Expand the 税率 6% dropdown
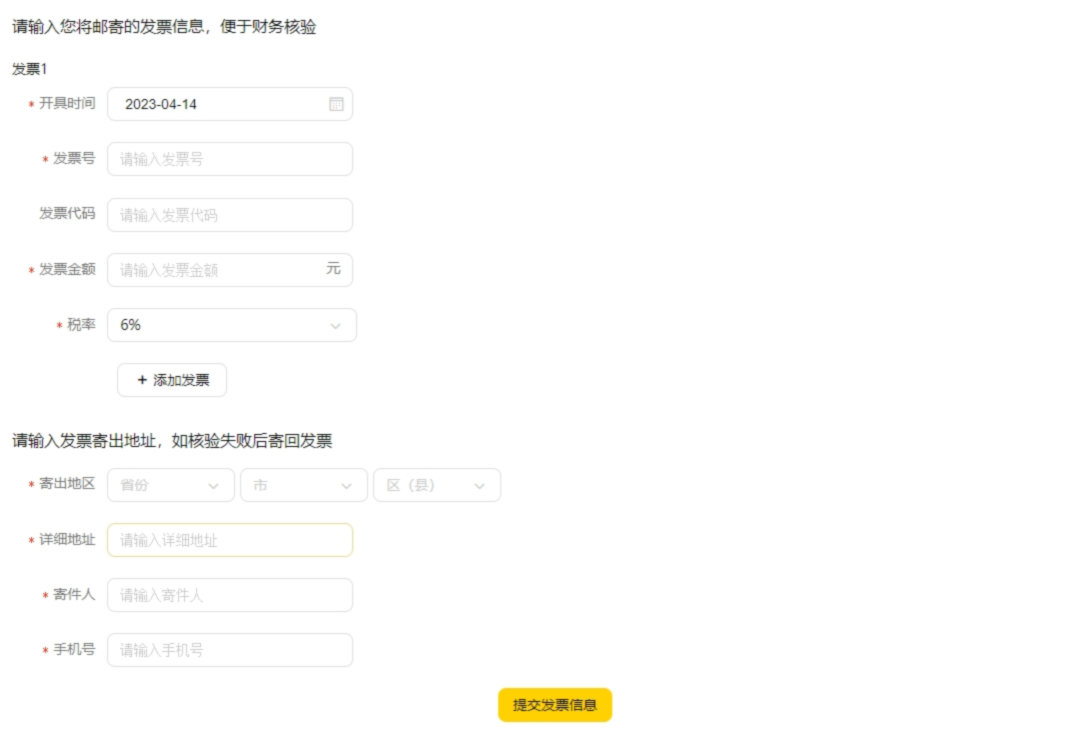1092x733 pixels. [231, 325]
